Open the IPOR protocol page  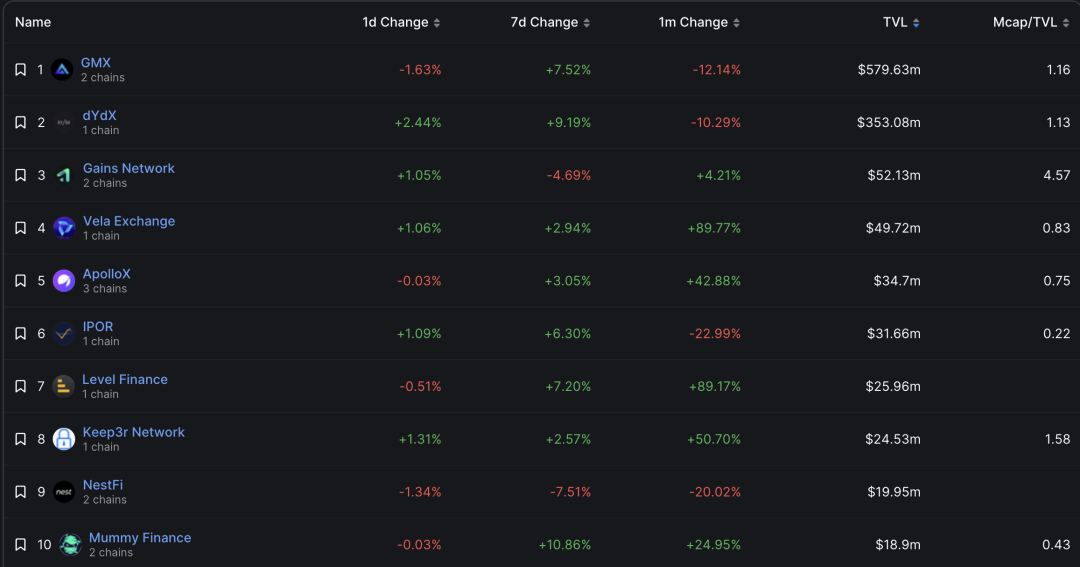[98, 326]
